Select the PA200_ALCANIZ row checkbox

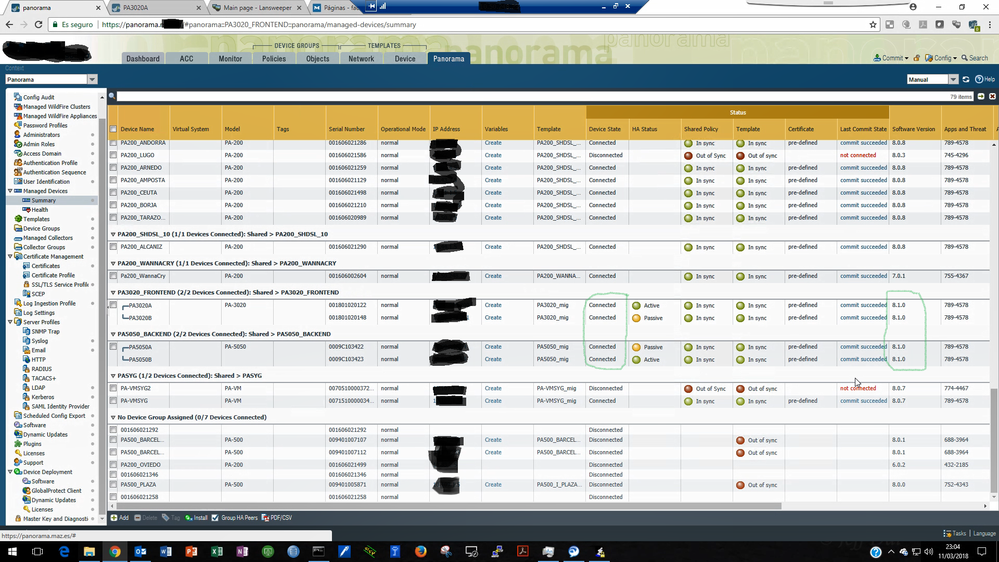coord(113,247)
